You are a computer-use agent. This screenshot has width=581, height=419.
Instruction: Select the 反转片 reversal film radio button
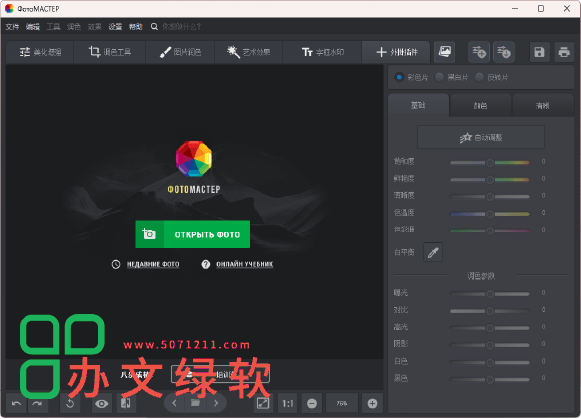tap(479, 77)
